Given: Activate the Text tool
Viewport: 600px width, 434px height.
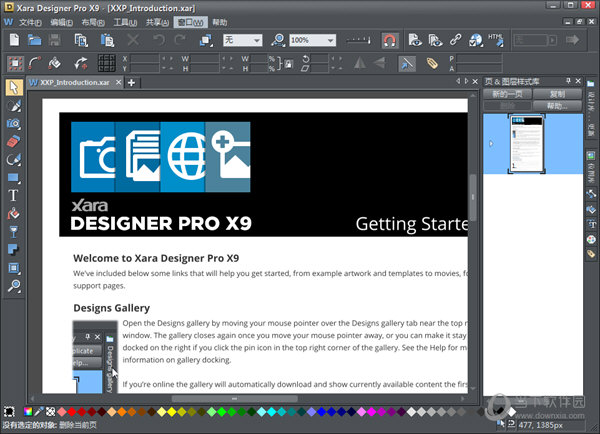Looking at the screenshot, I should (13, 195).
